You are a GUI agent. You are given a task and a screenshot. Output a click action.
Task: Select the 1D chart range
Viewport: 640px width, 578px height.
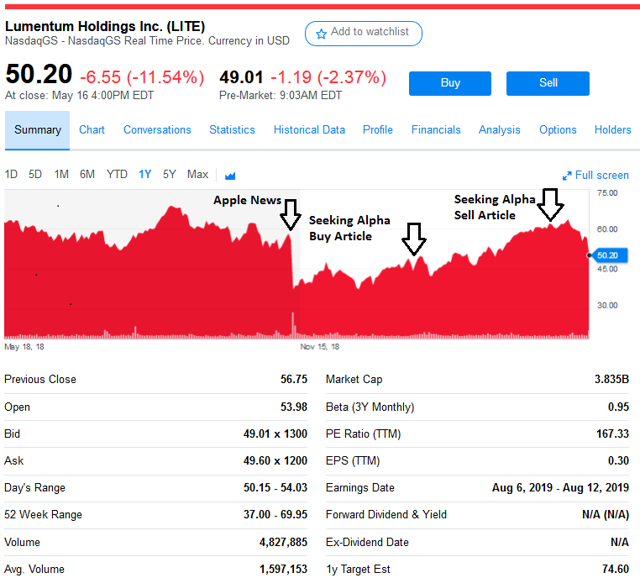pos(11,175)
